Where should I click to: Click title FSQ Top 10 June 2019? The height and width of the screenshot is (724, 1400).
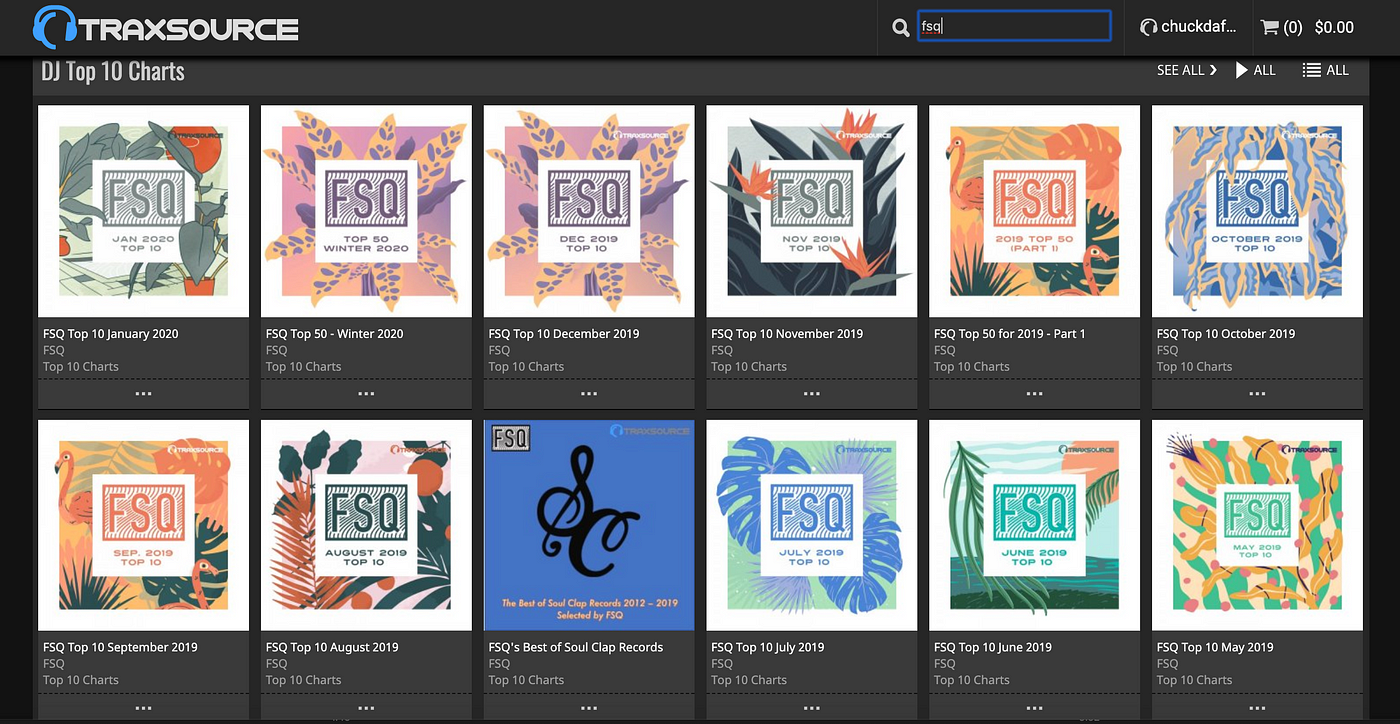point(993,647)
